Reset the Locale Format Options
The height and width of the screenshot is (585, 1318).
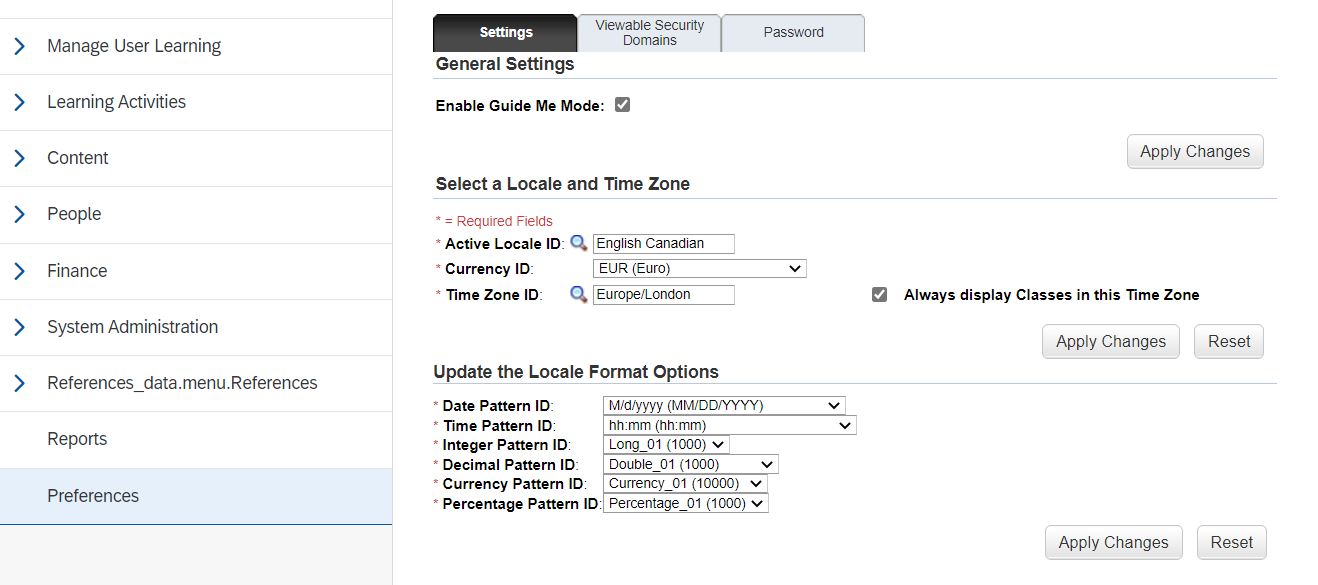(x=1232, y=542)
